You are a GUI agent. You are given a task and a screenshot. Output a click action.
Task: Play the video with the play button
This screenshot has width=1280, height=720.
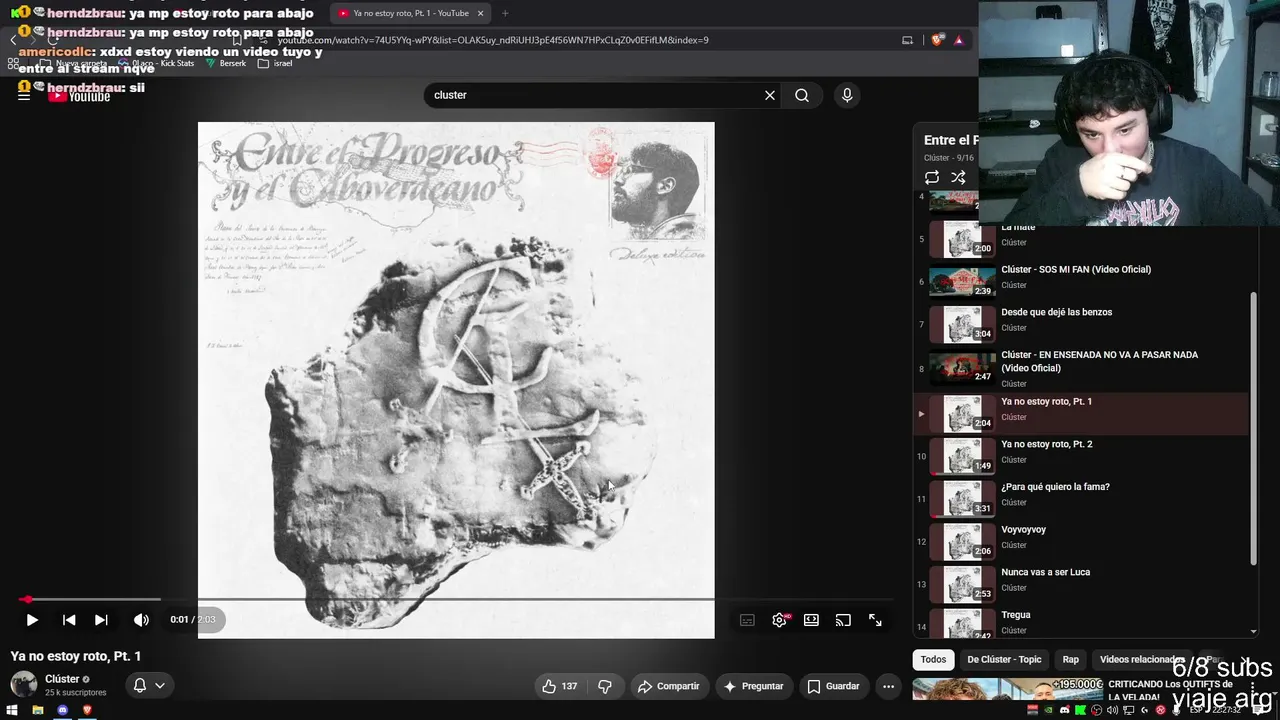tap(32, 620)
